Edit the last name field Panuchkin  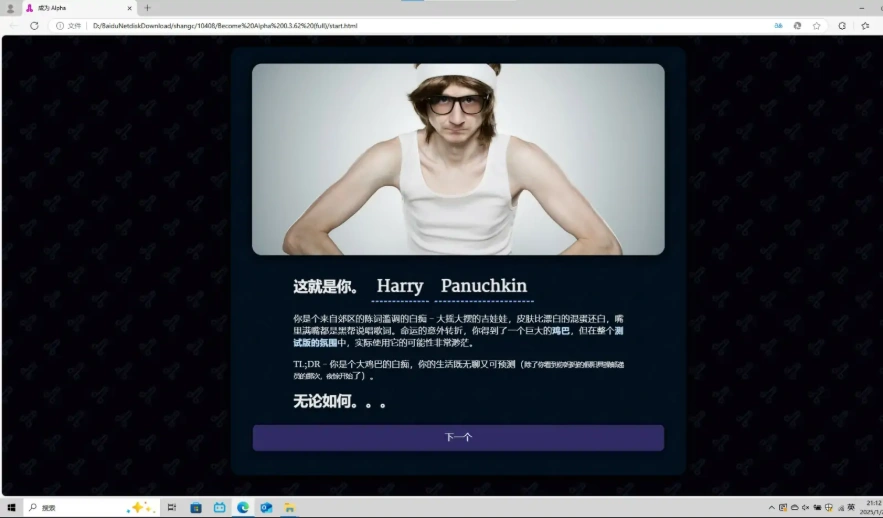click(x=484, y=287)
